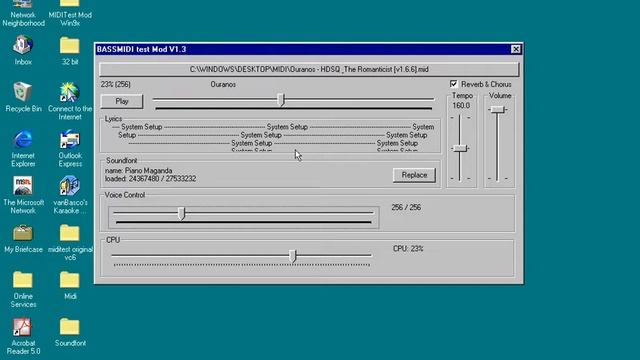The width and height of the screenshot is (640, 360).
Task: Click the 'Ouranos' track title text
Action: coord(223,84)
